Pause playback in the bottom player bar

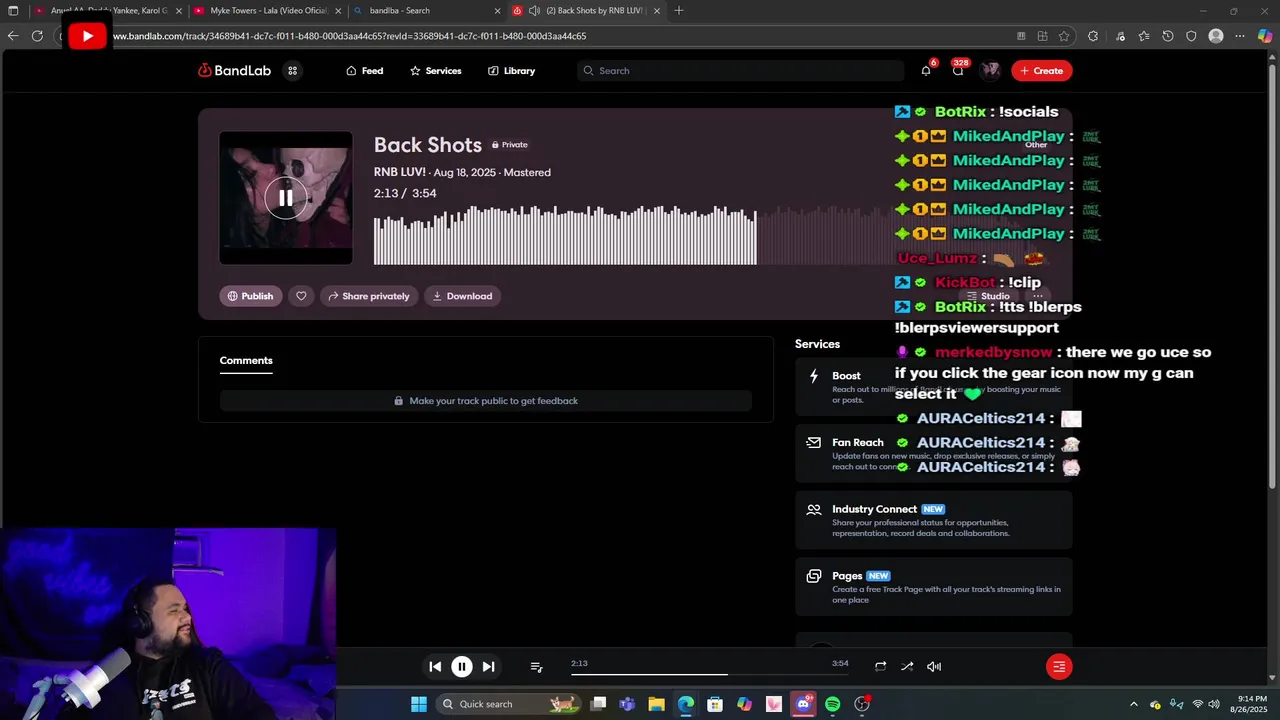click(462, 667)
